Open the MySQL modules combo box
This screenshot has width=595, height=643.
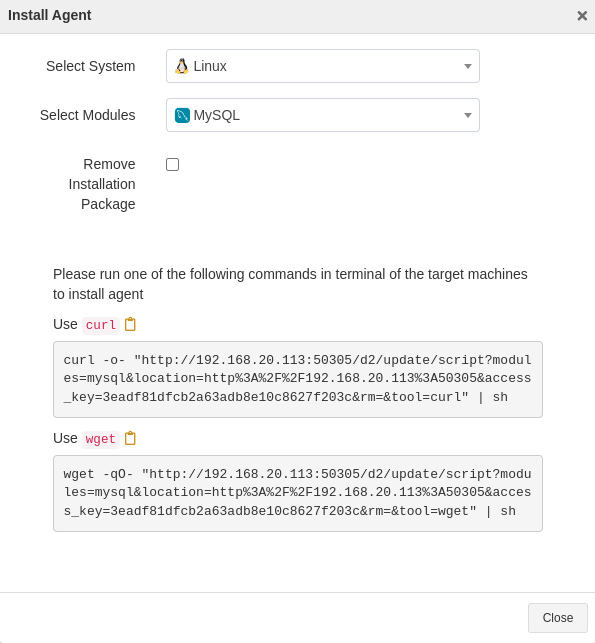(x=323, y=115)
